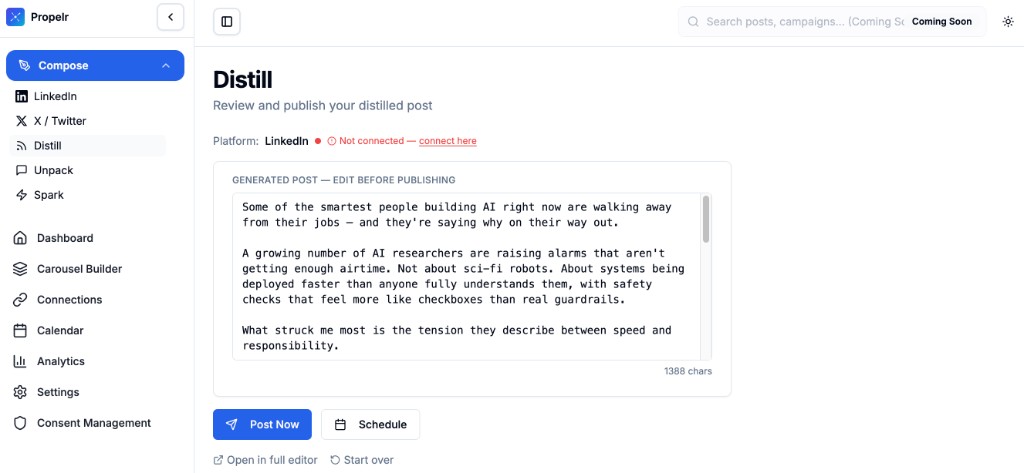Click the Propelr logo icon
This screenshot has height=473, width=1024.
15,17
